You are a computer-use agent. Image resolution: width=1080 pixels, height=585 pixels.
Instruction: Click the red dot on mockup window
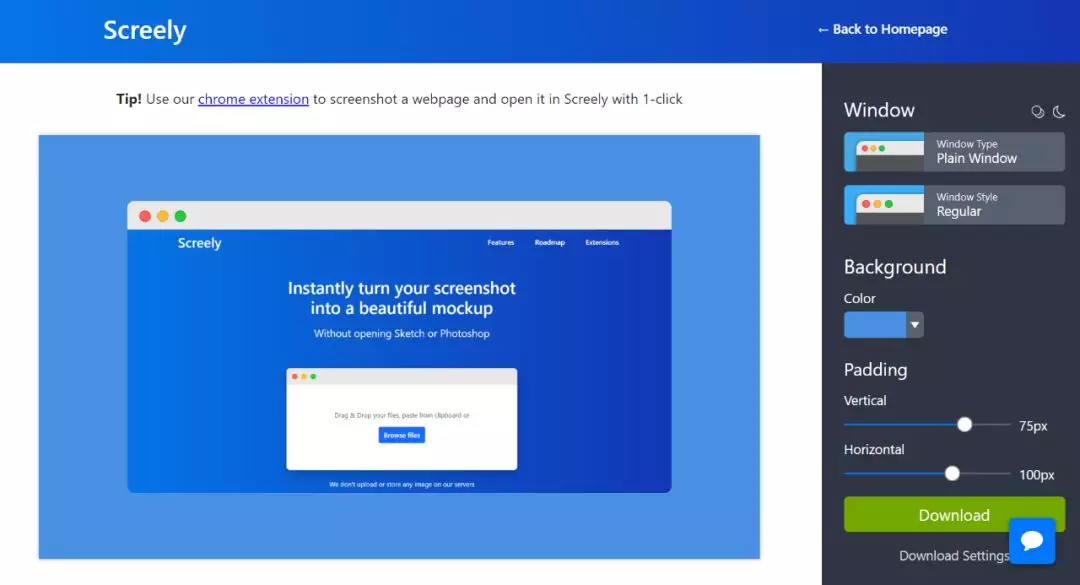[x=145, y=216]
